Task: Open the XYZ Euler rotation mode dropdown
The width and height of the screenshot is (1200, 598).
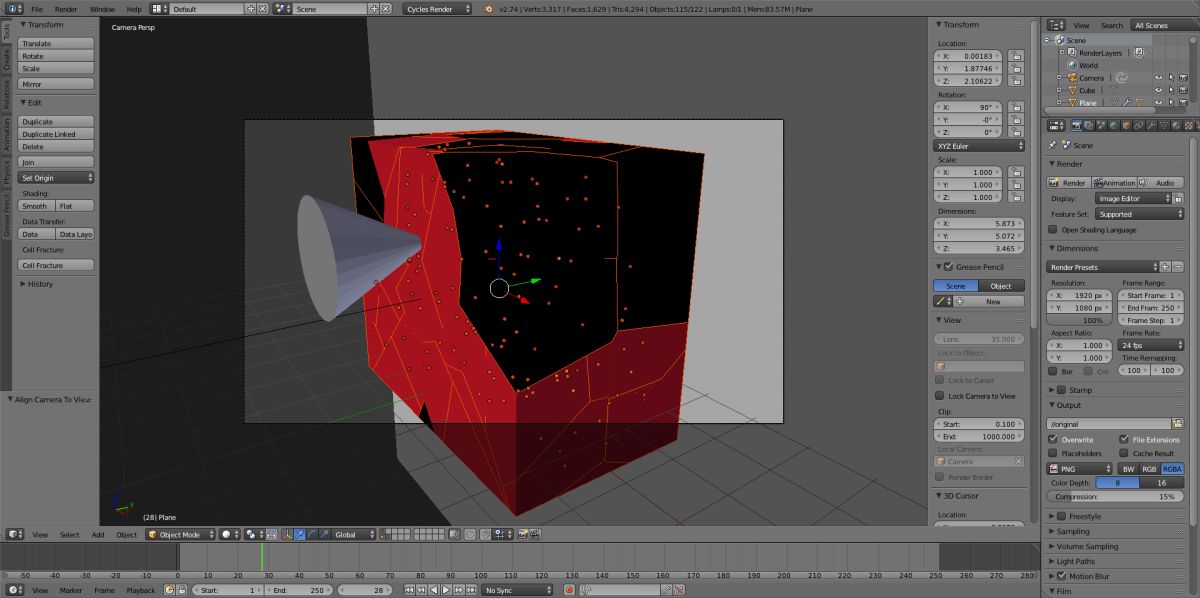Action: 980,146
